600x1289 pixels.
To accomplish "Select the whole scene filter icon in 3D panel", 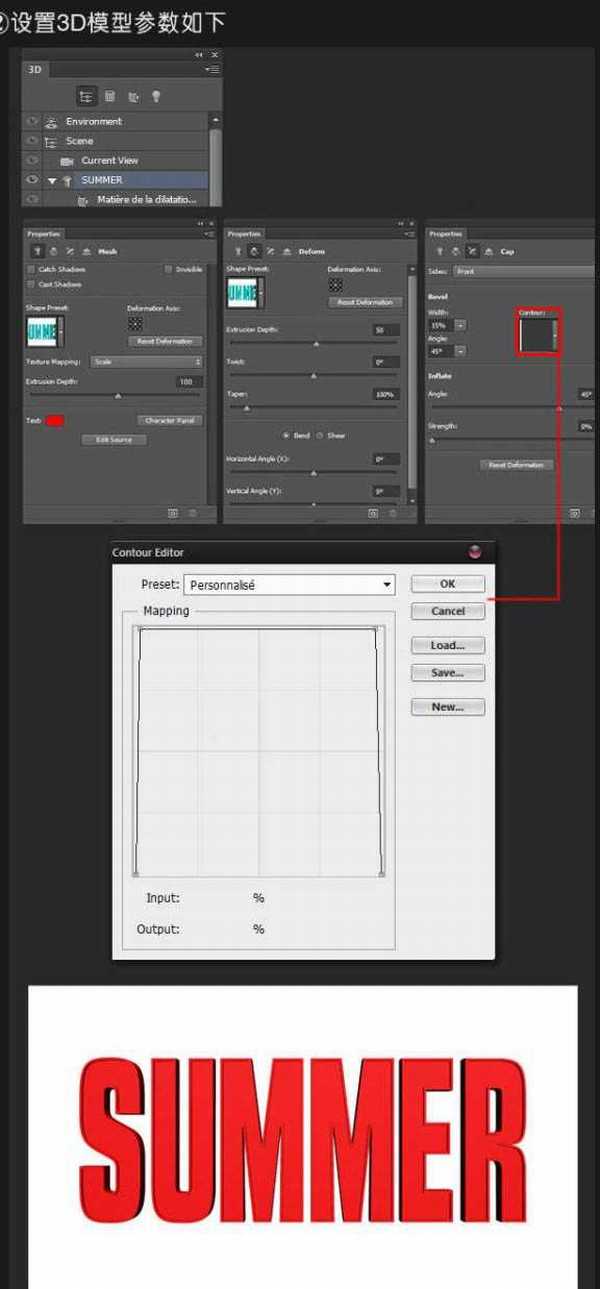I will 87,96.
